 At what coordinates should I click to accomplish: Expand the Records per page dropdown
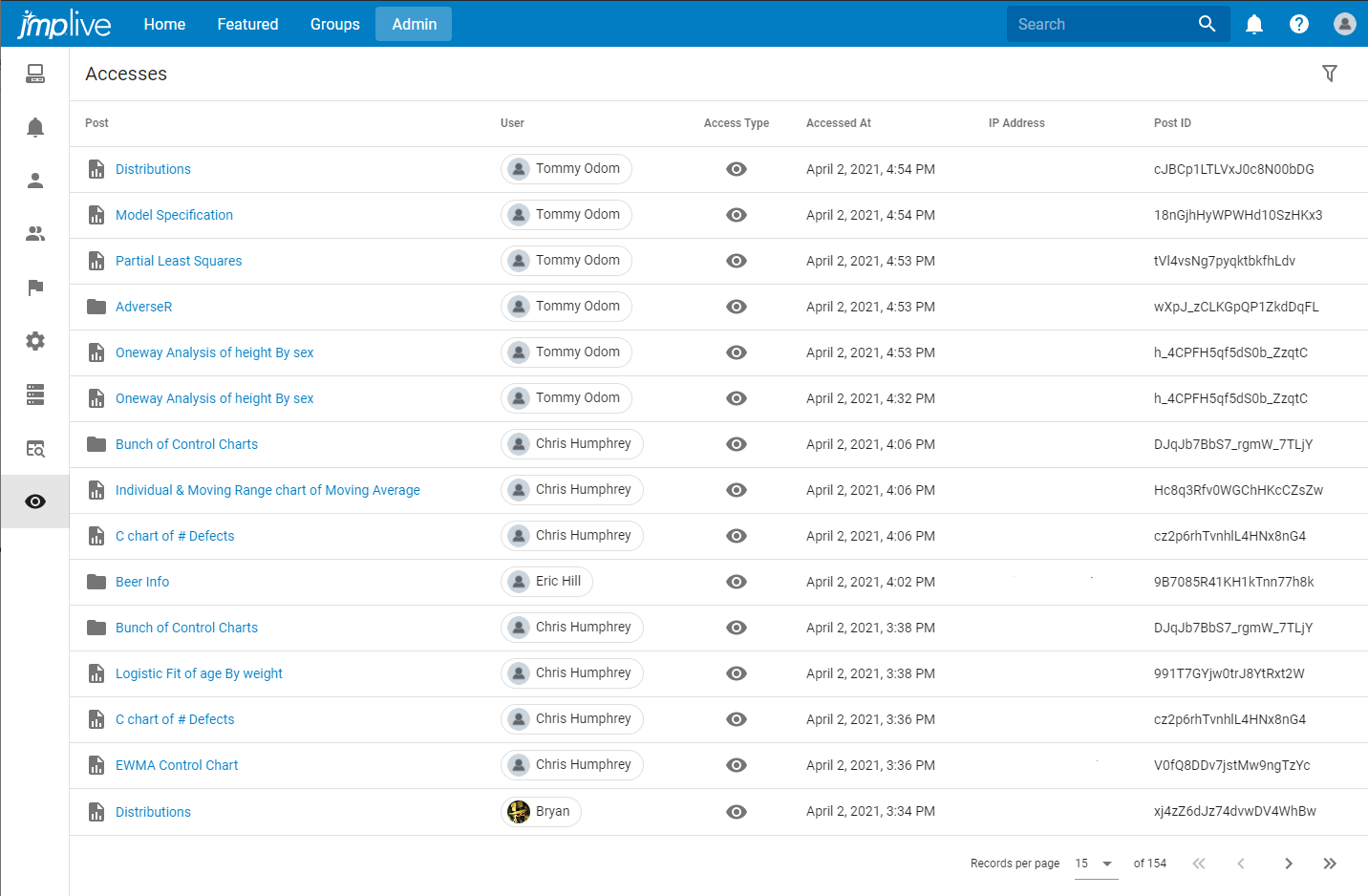tap(1095, 864)
